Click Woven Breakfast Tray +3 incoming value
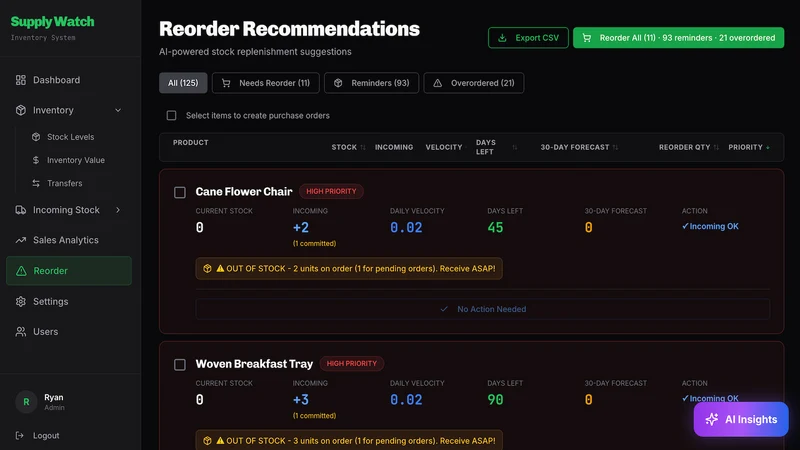Image resolution: width=800 pixels, height=450 pixels. click(301, 399)
